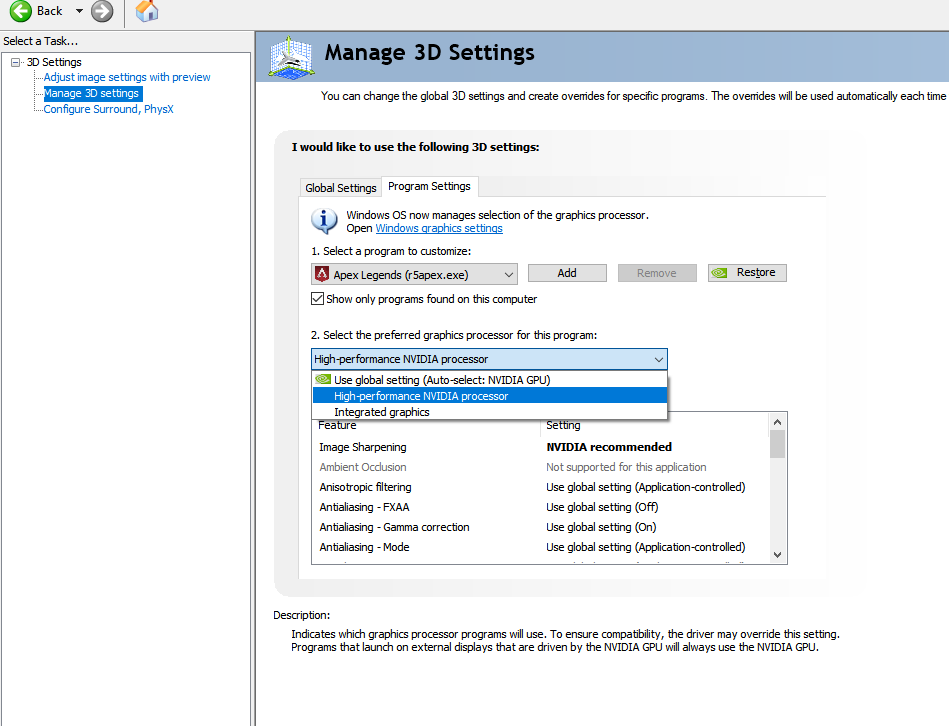
Task: Click the Home icon in toolbar
Action: (x=147, y=11)
